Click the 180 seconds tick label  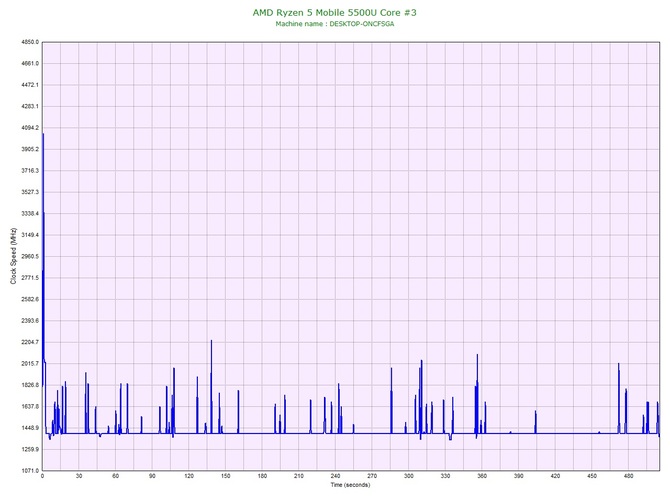(x=262, y=476)
